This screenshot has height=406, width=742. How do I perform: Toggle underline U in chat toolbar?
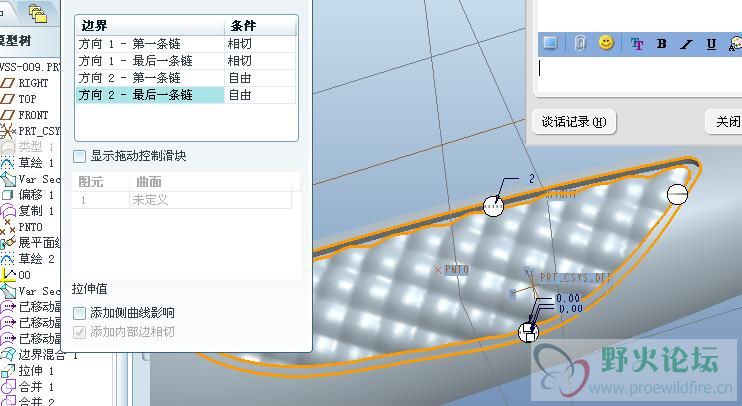click(711, 44)
